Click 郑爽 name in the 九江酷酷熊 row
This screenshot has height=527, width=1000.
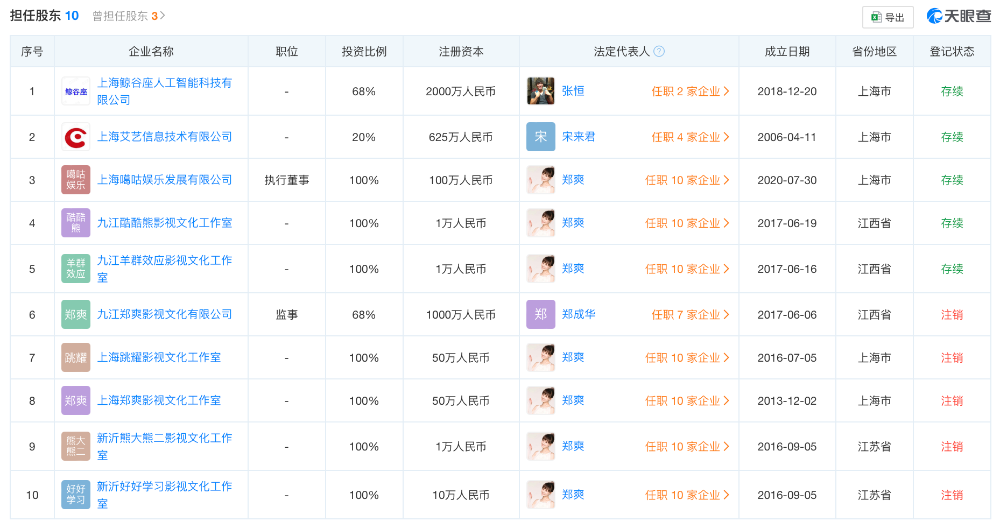pyautogui.click(x=573, y=223)
